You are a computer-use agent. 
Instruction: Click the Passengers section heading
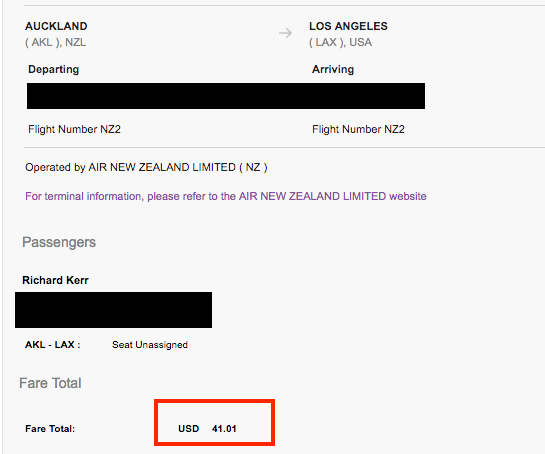(x=59, y=242)
